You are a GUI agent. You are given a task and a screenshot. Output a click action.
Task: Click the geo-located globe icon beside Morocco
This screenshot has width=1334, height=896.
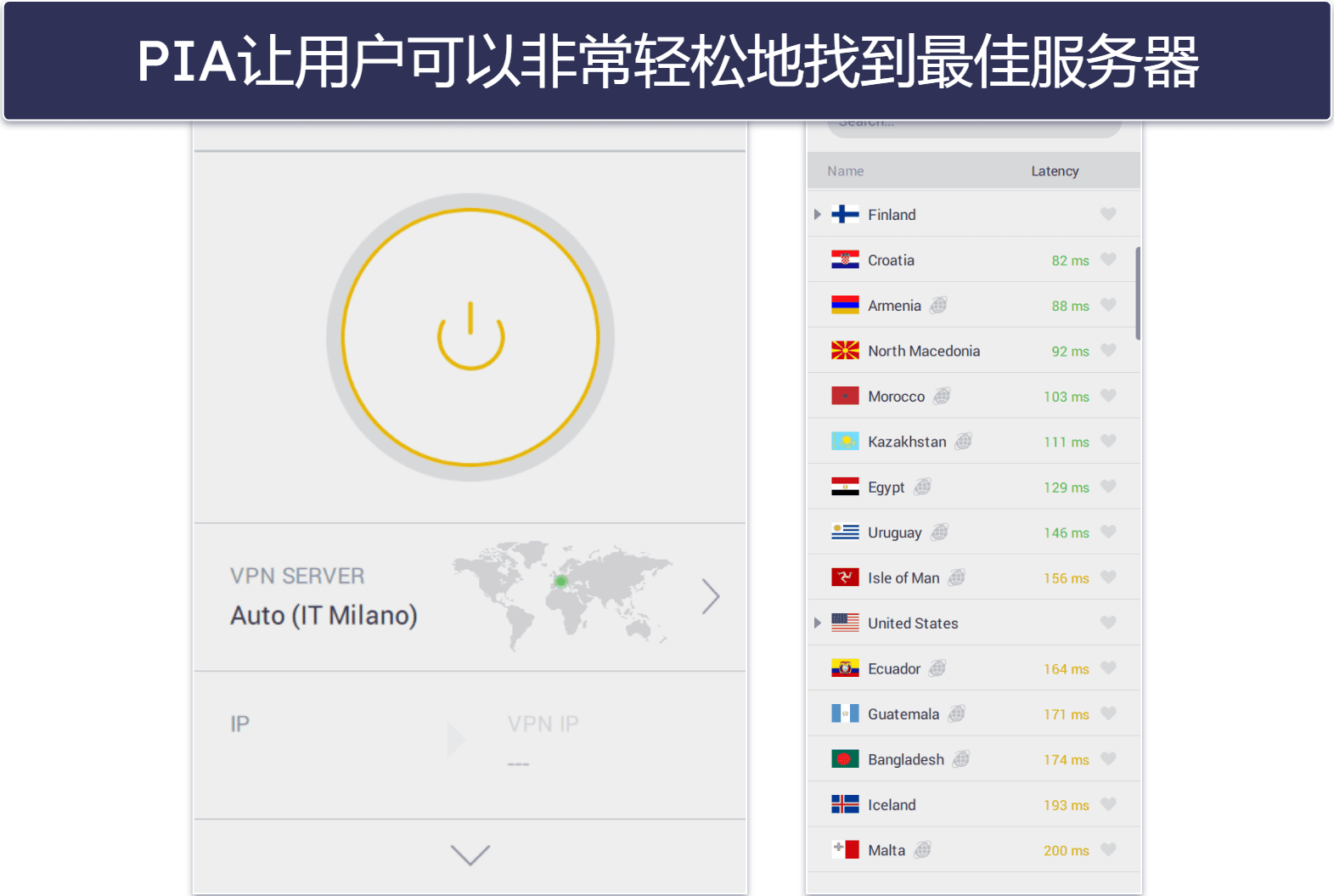pos(942,396)
